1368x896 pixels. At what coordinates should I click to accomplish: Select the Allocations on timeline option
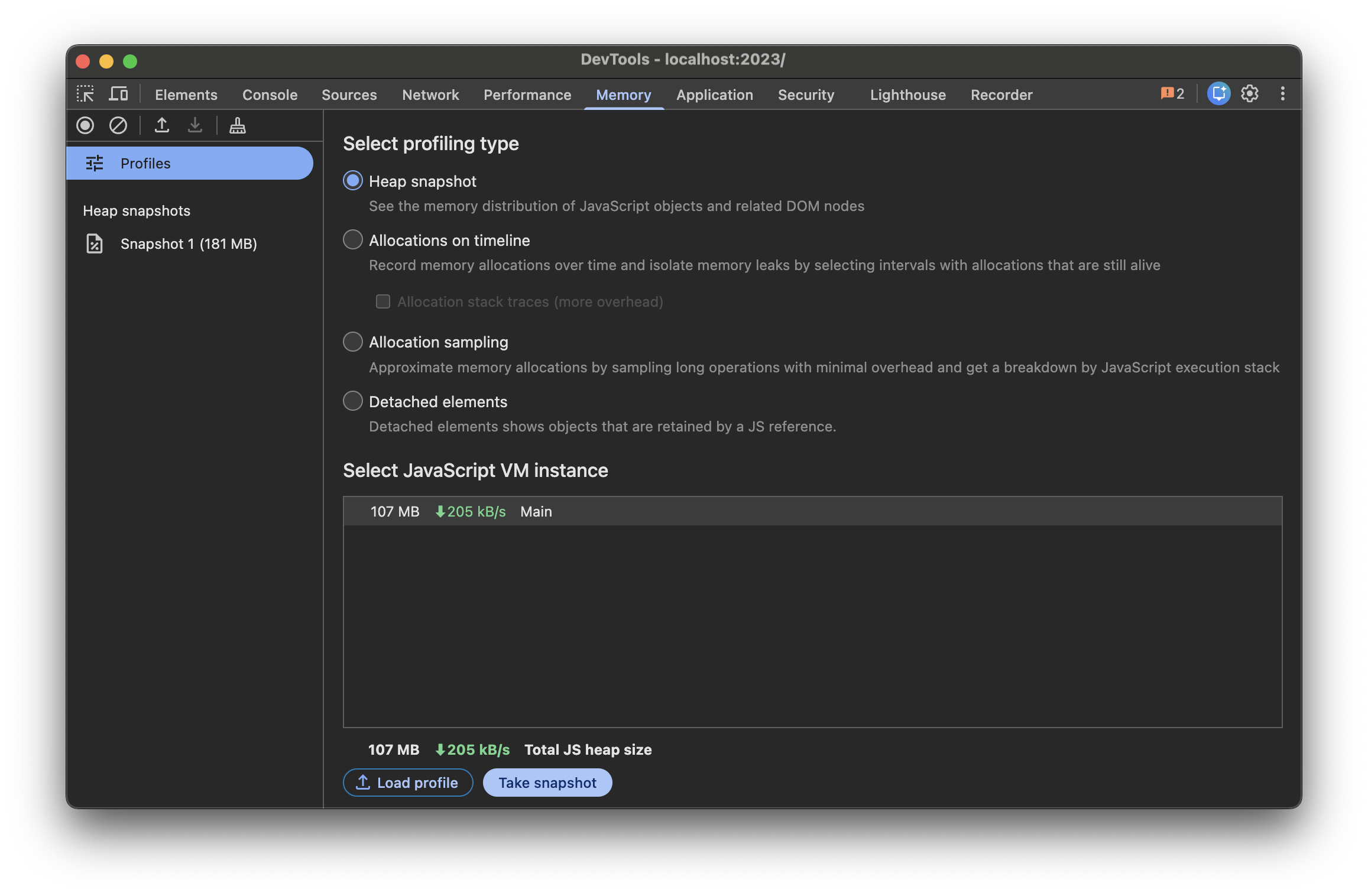[x=353, y=240]
